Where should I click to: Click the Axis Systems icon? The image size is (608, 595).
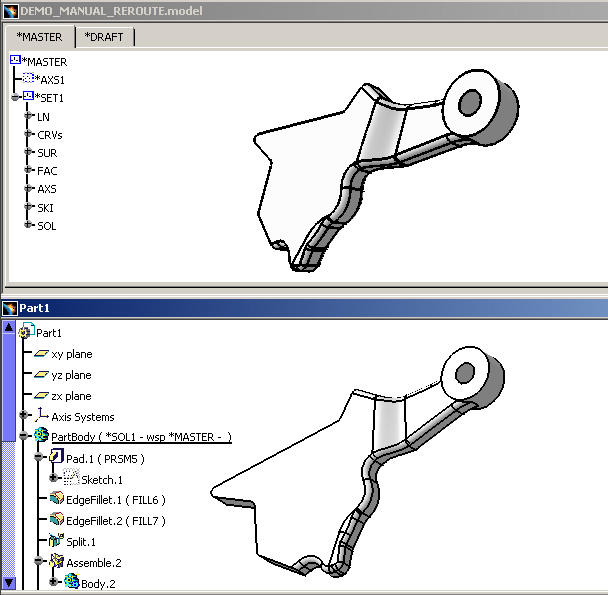click(x=41, y=415)
